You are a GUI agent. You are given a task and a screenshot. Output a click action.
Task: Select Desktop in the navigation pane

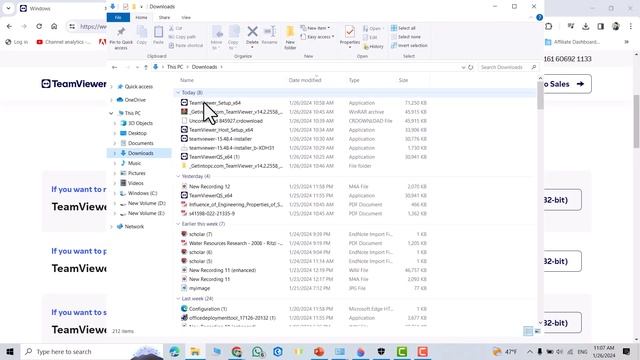click(137, 133)
